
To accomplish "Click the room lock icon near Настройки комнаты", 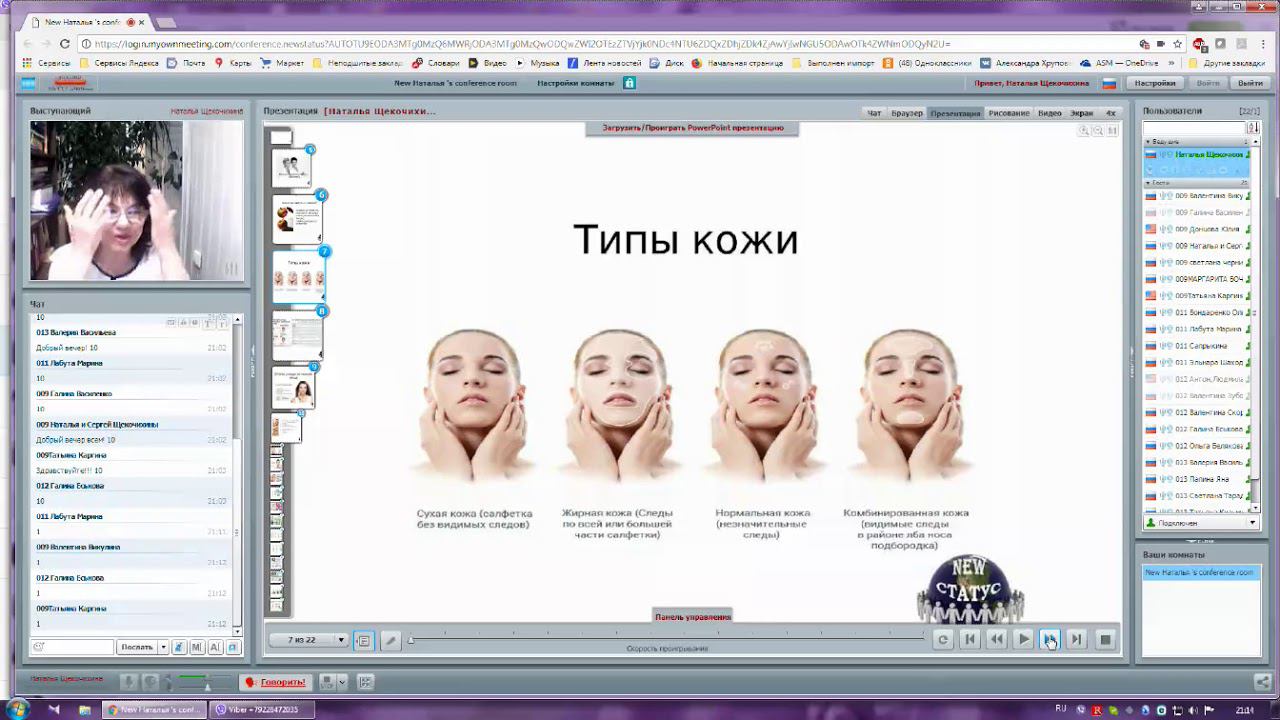I will [629, 83].
